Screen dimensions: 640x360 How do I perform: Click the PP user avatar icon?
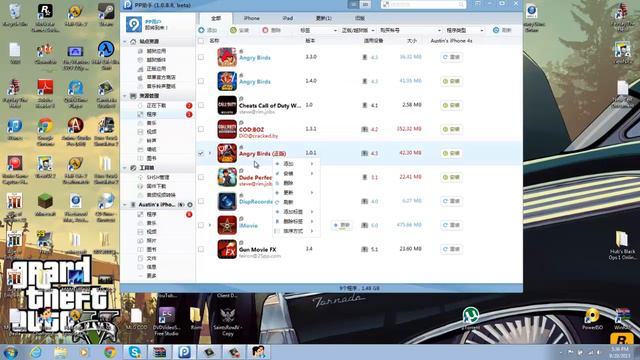click(x=133, y=24)
